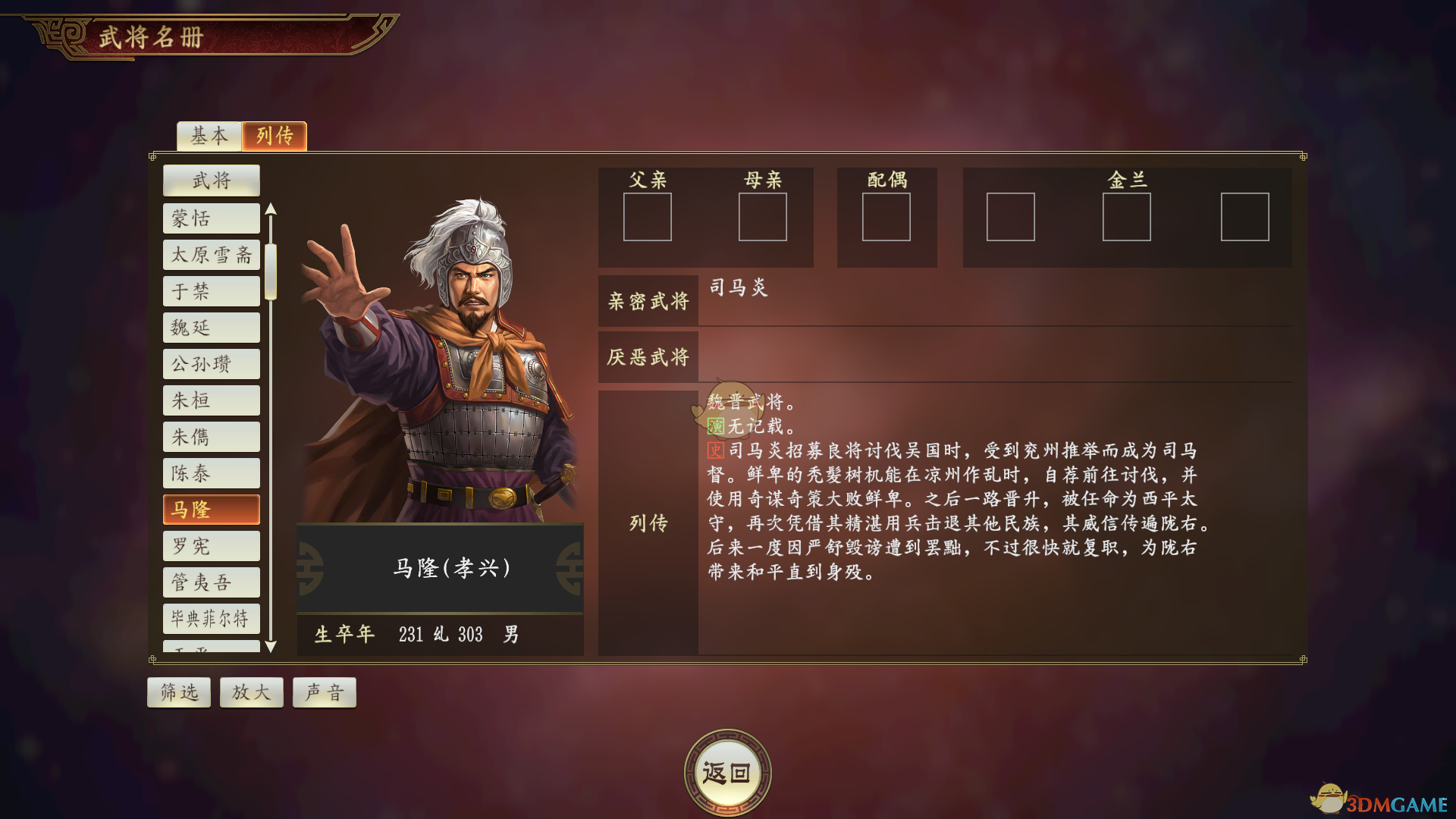Click the mother (母亲) portrait slot

click(762, 217)
